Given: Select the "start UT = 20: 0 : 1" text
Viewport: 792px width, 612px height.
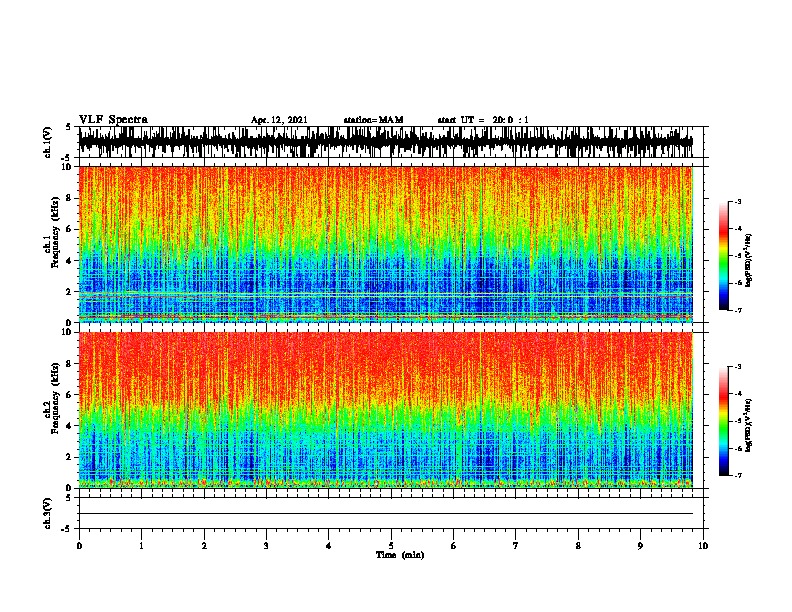Looking at the screenshot, I should click(483, 120).
